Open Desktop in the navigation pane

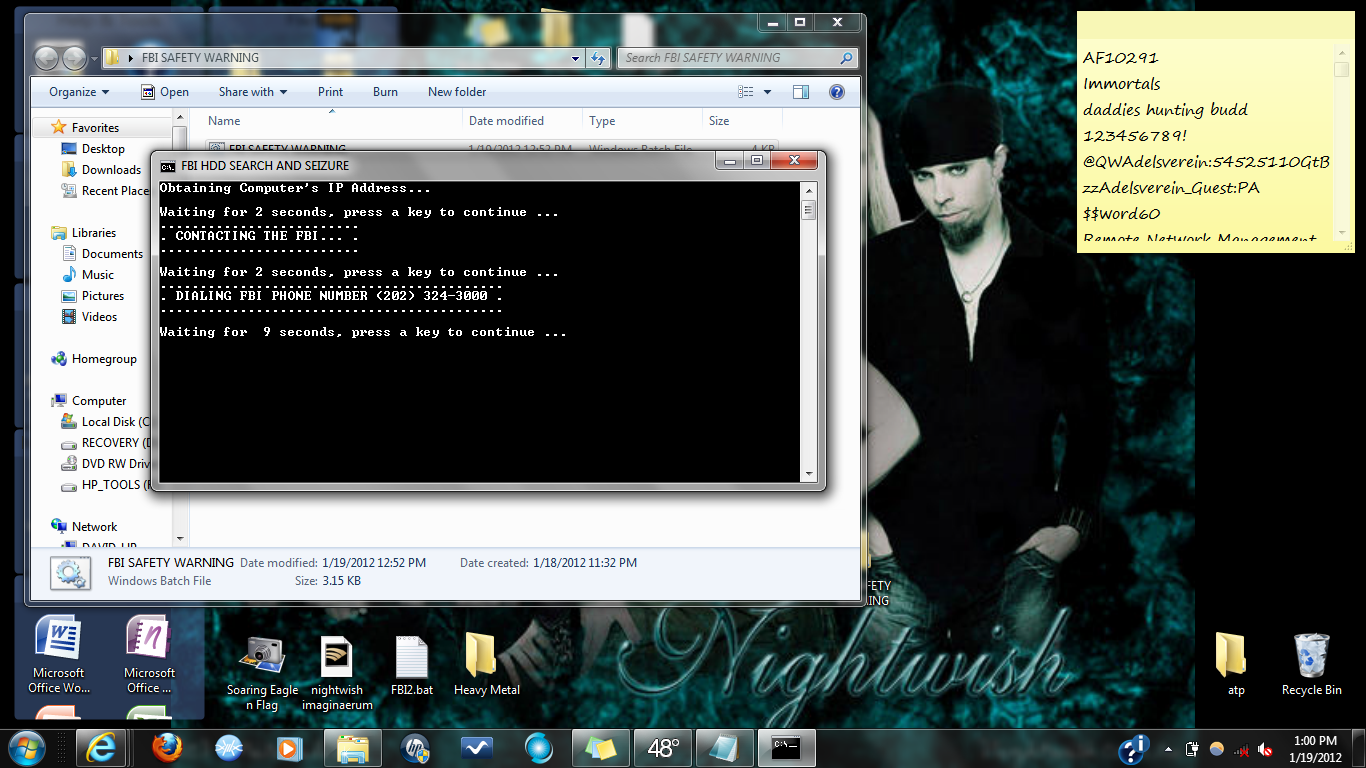103,149
